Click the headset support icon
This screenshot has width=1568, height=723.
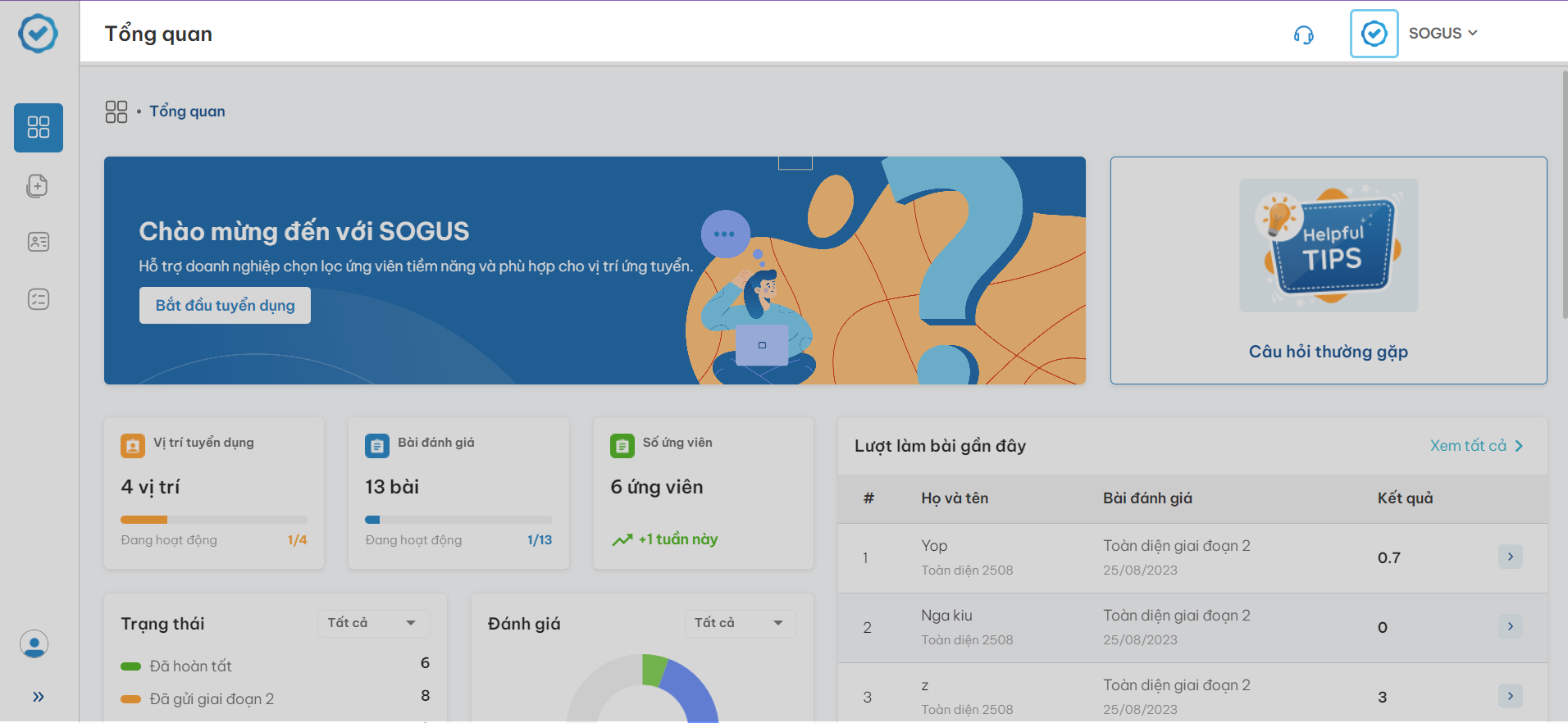coord(1303,34)
